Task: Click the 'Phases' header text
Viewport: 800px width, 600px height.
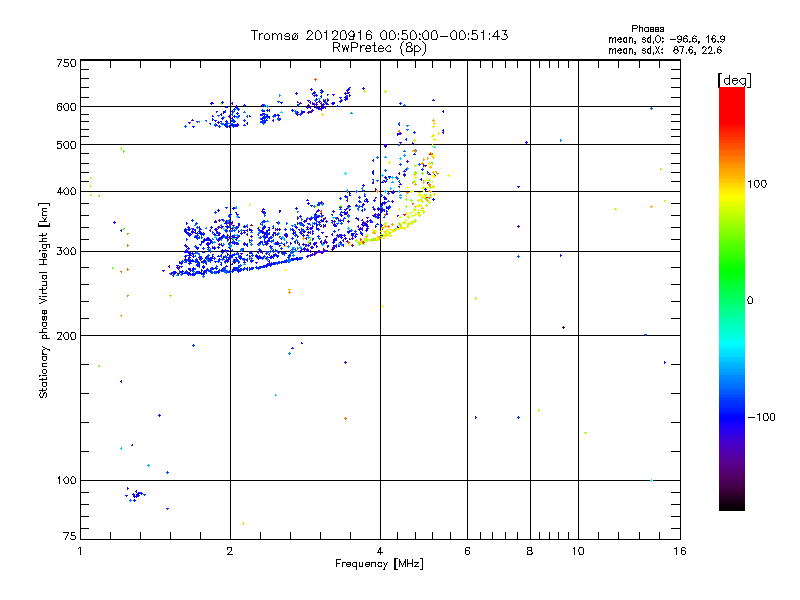Action: coord(647,29)
